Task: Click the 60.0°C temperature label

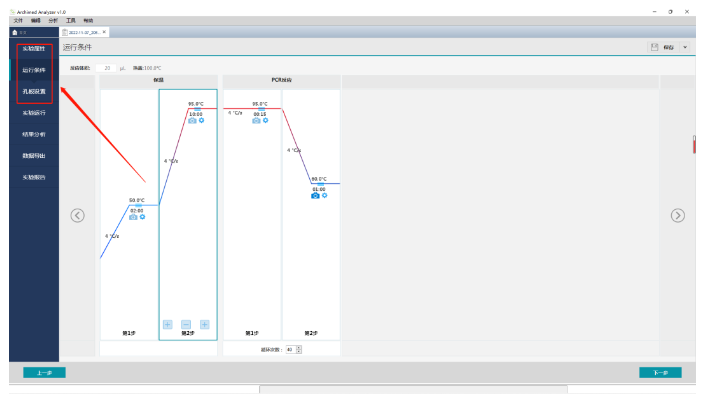Action: point(319,179)
